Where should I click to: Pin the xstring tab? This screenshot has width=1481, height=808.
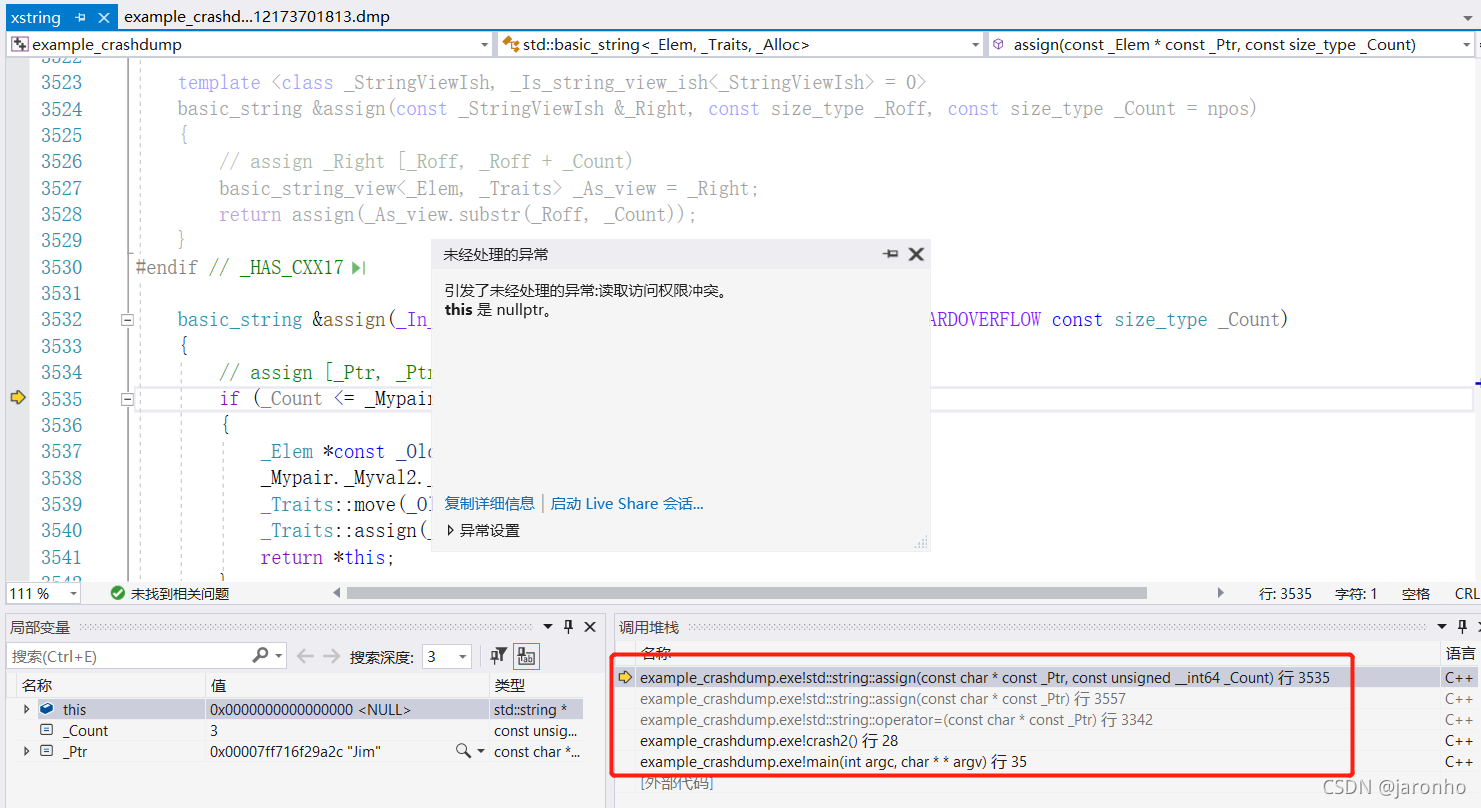(x=81, y=17)
